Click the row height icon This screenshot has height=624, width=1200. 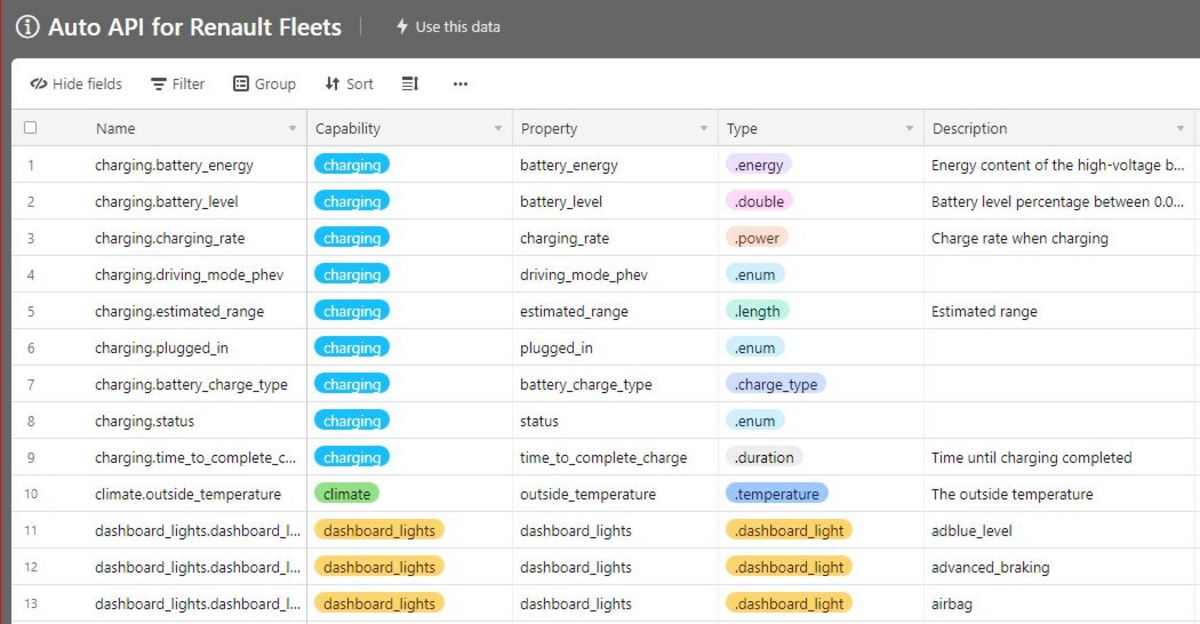[x=410, y=84]
